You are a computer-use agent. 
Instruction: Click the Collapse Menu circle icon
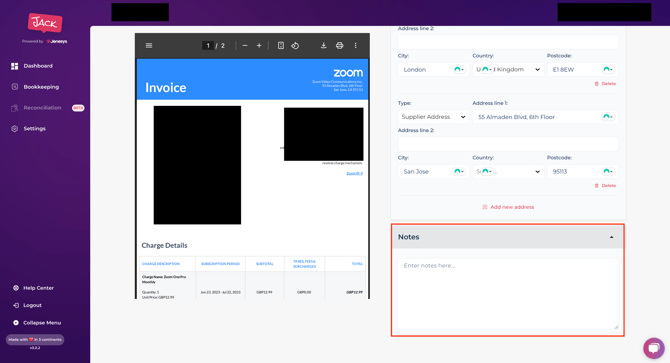pyautogui.click(x=16, y=323)
